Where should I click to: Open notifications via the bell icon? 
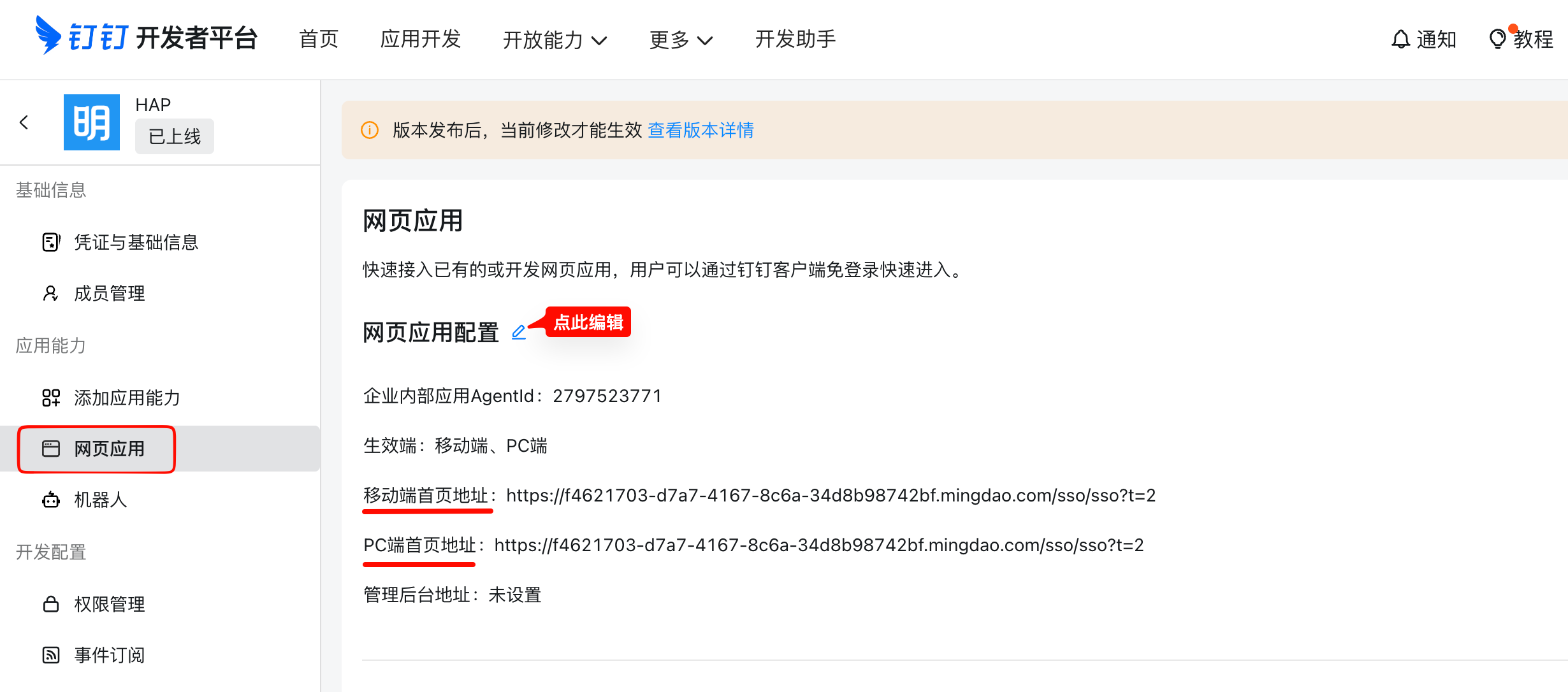[1400, 40]
